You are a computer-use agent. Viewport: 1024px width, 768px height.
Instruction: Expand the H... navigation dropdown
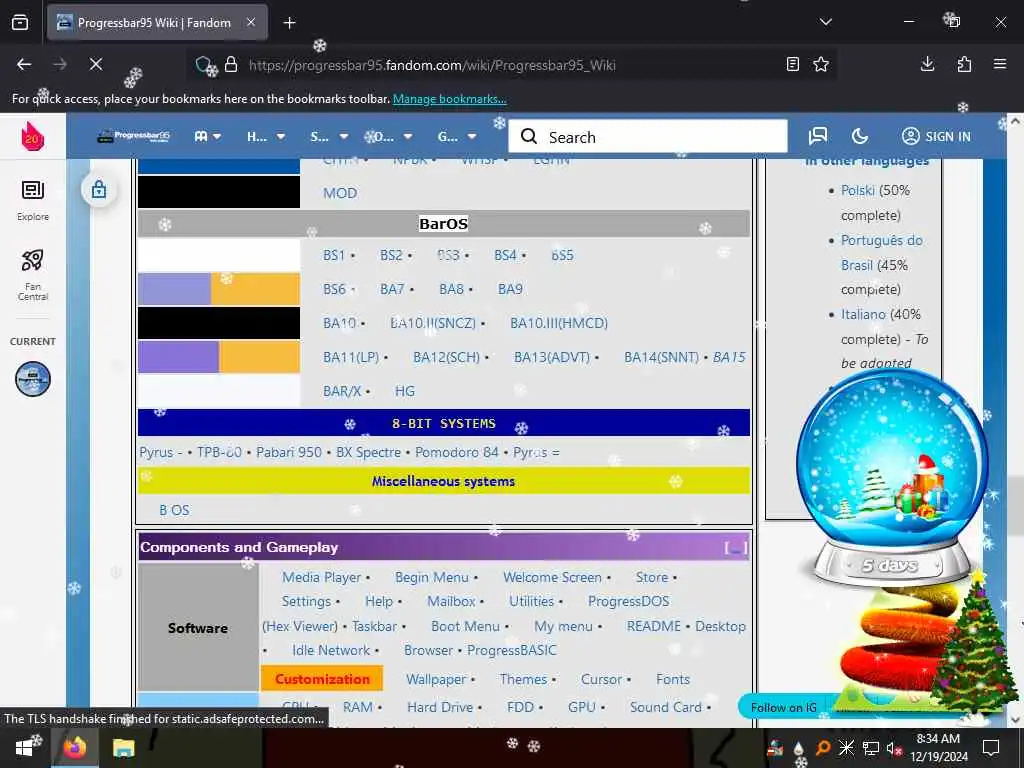click(x=265, y=136)
